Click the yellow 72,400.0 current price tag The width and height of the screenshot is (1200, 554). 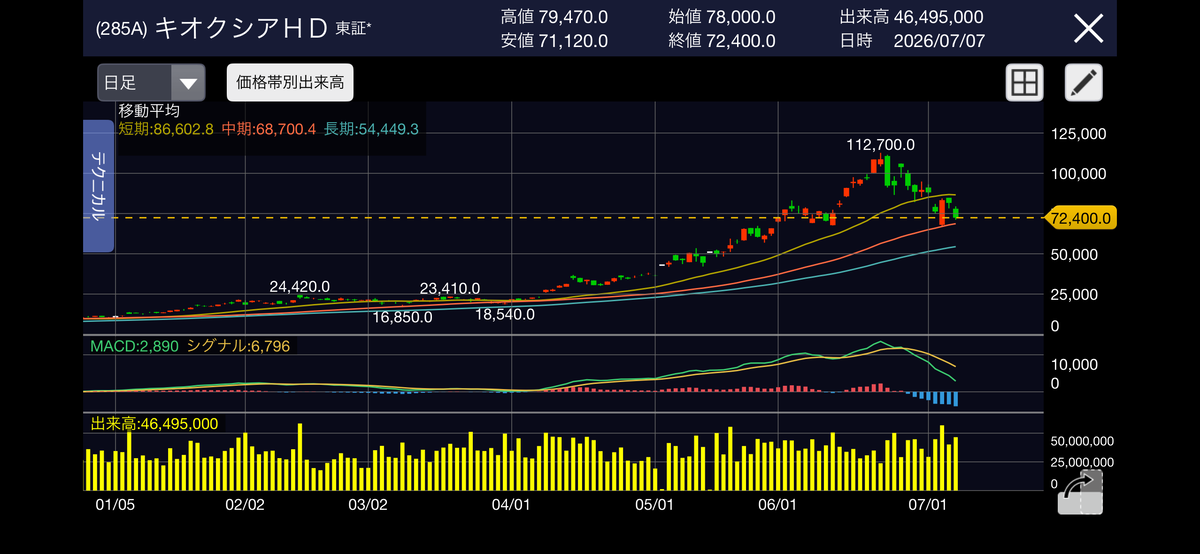click(1080, 217)
